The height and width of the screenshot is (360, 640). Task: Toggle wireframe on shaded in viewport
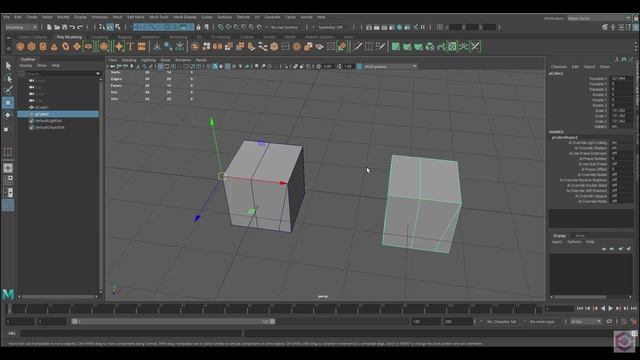pos(228,66)
